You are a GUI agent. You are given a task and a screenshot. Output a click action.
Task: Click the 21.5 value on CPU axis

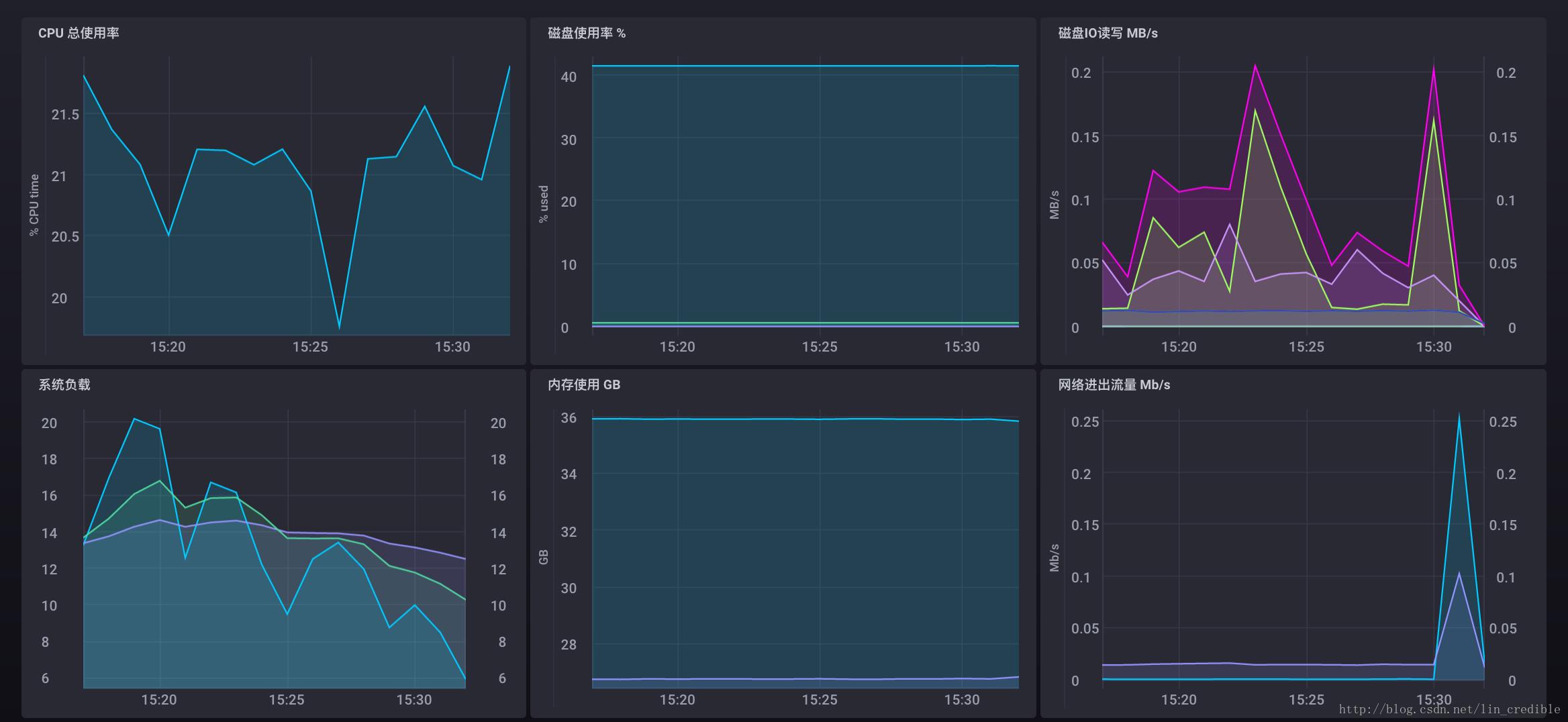[65, 115]
